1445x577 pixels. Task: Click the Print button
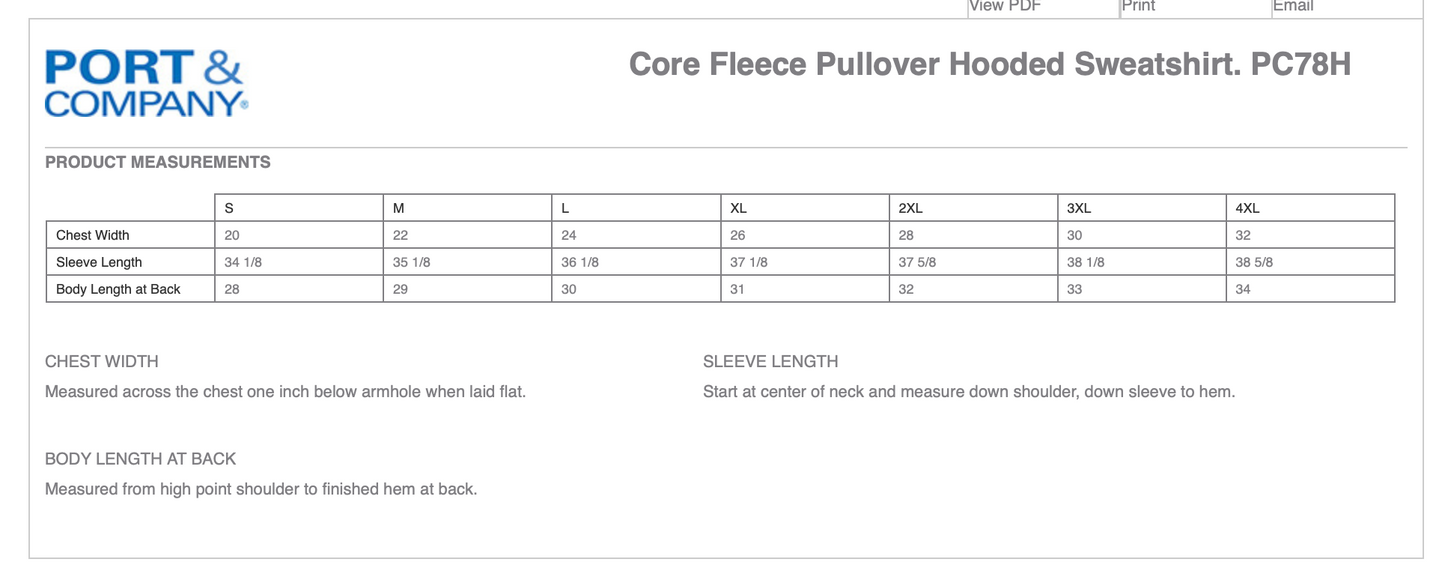pyautogui.click(x=1138, y=6)
